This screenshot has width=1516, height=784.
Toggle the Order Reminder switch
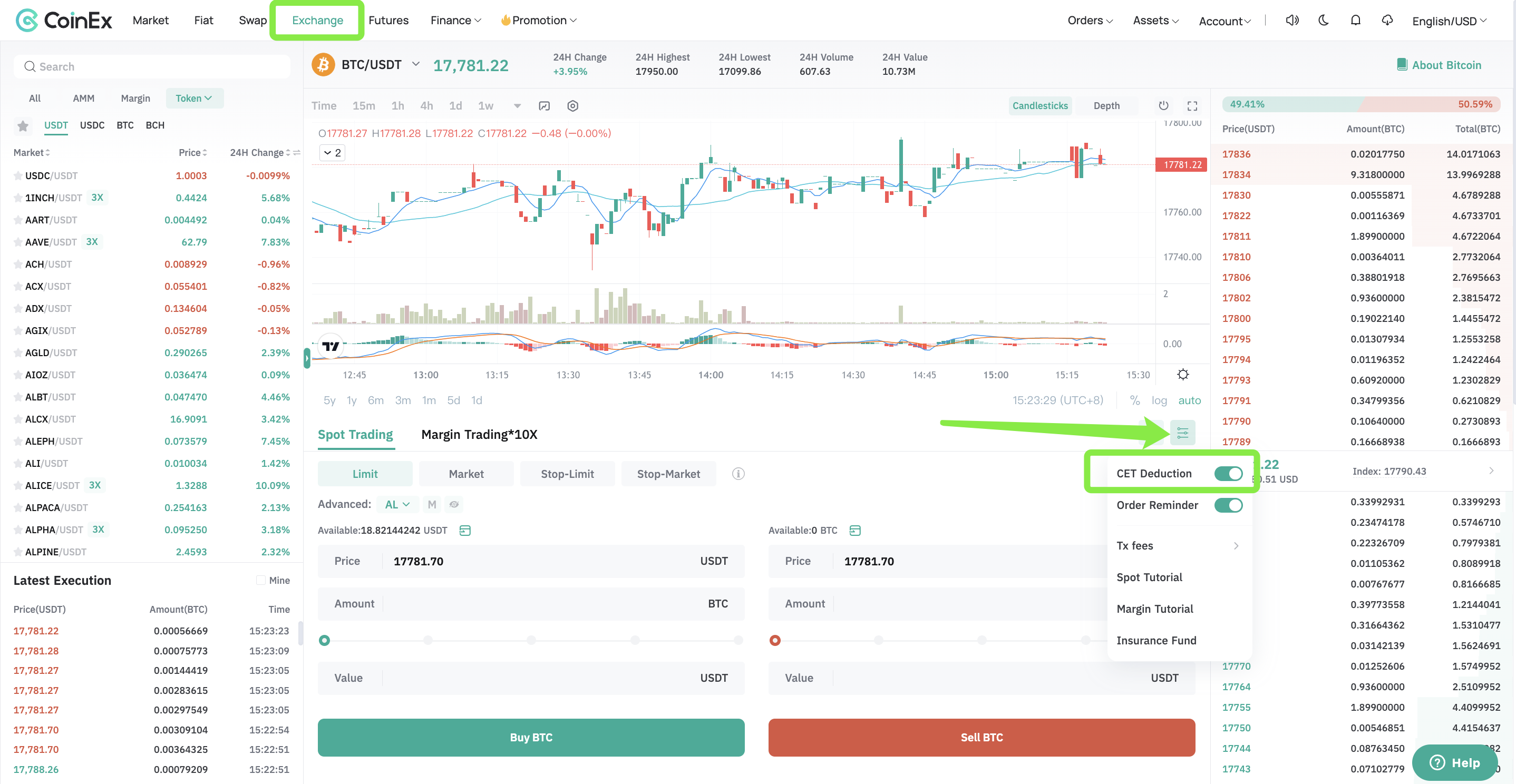[x=1228, y=506]
